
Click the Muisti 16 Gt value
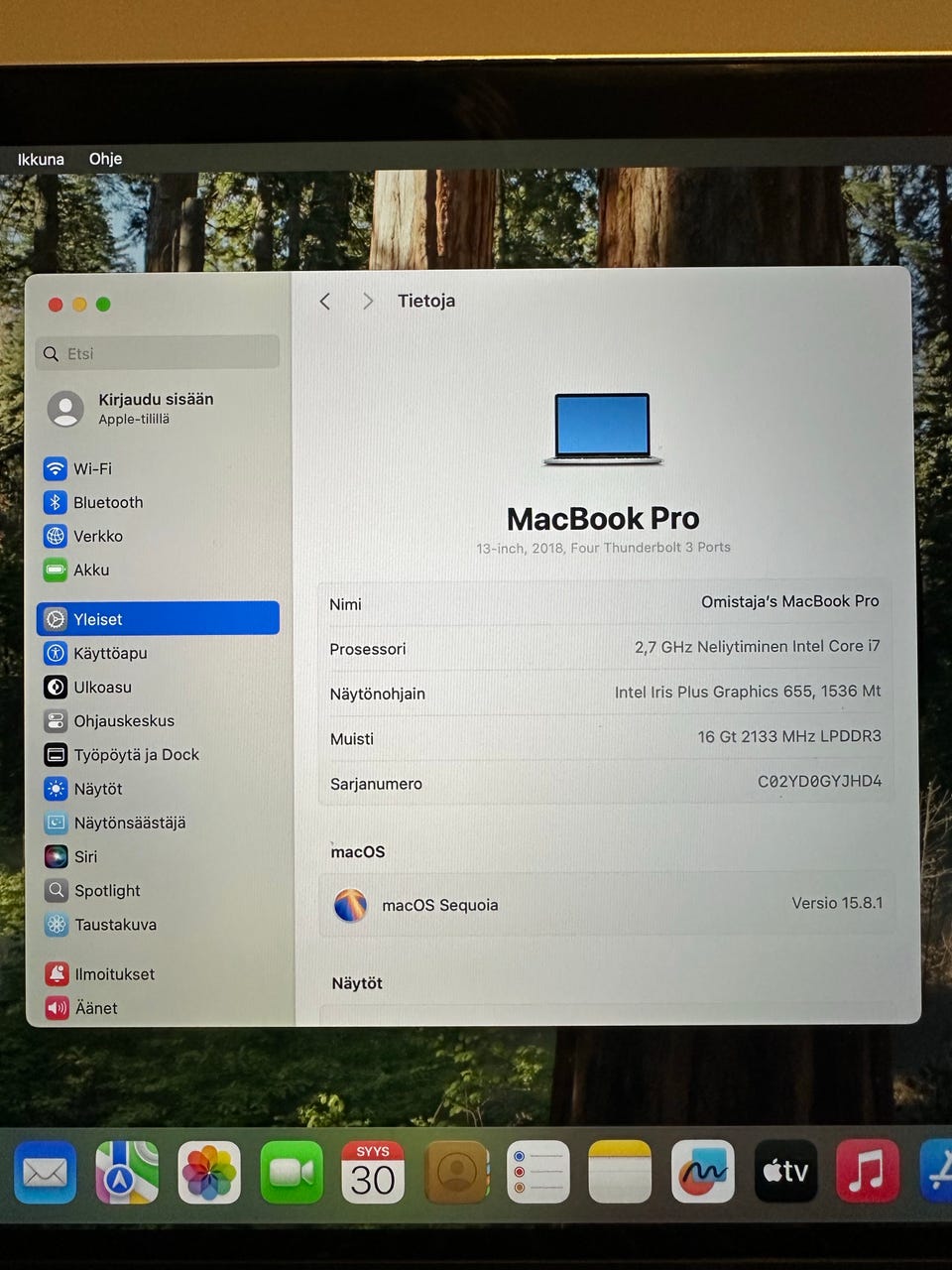click(789, 736)
